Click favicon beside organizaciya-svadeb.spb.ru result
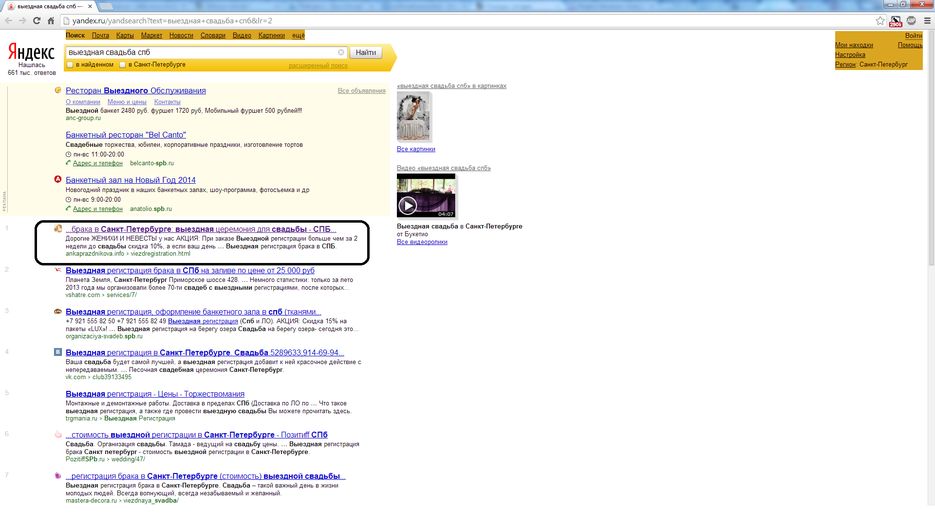Image resolution: width=935 pixels, height=525 pixels. (x=58, y=311)
